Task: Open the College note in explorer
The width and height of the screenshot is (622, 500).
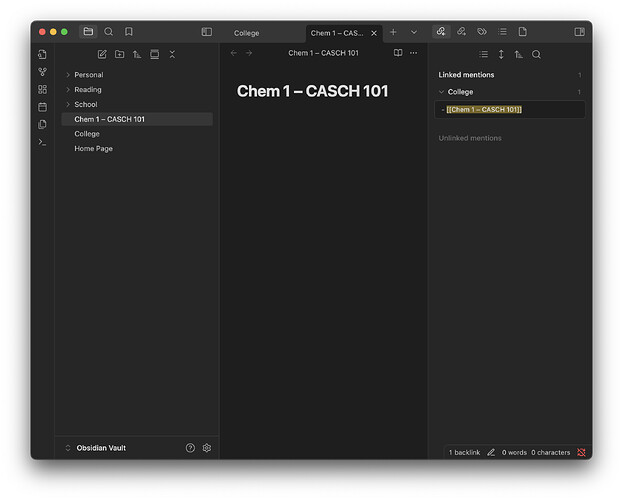Action: coord(137,134)
